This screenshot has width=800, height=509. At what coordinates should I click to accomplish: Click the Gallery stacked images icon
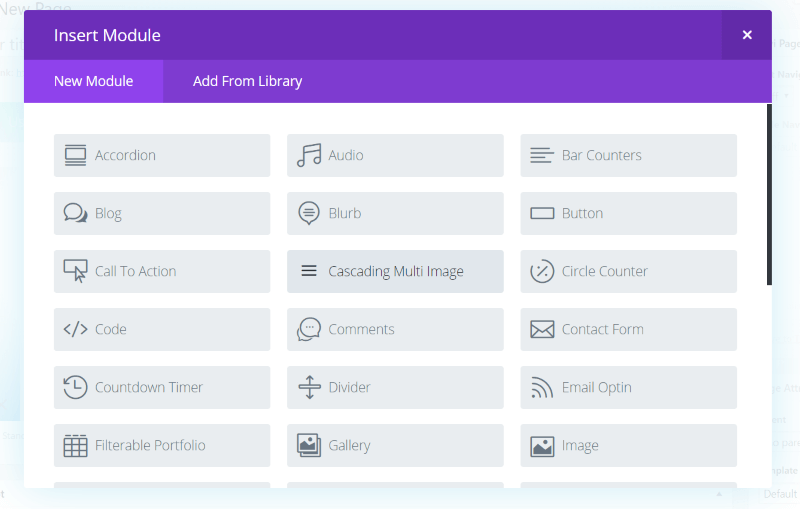click(309, 445)
